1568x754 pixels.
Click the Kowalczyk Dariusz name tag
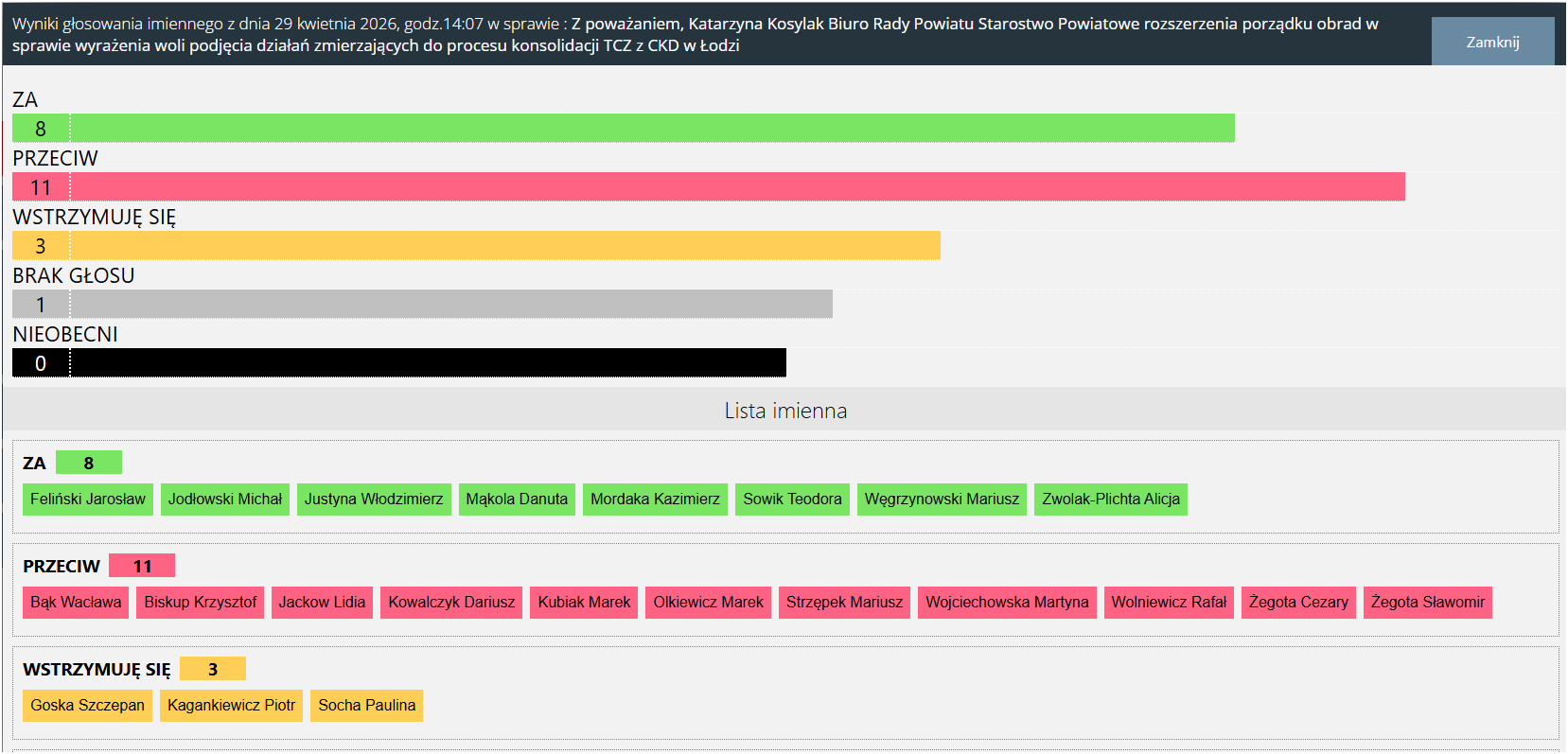pyautogui.click(x=451, y=602)
